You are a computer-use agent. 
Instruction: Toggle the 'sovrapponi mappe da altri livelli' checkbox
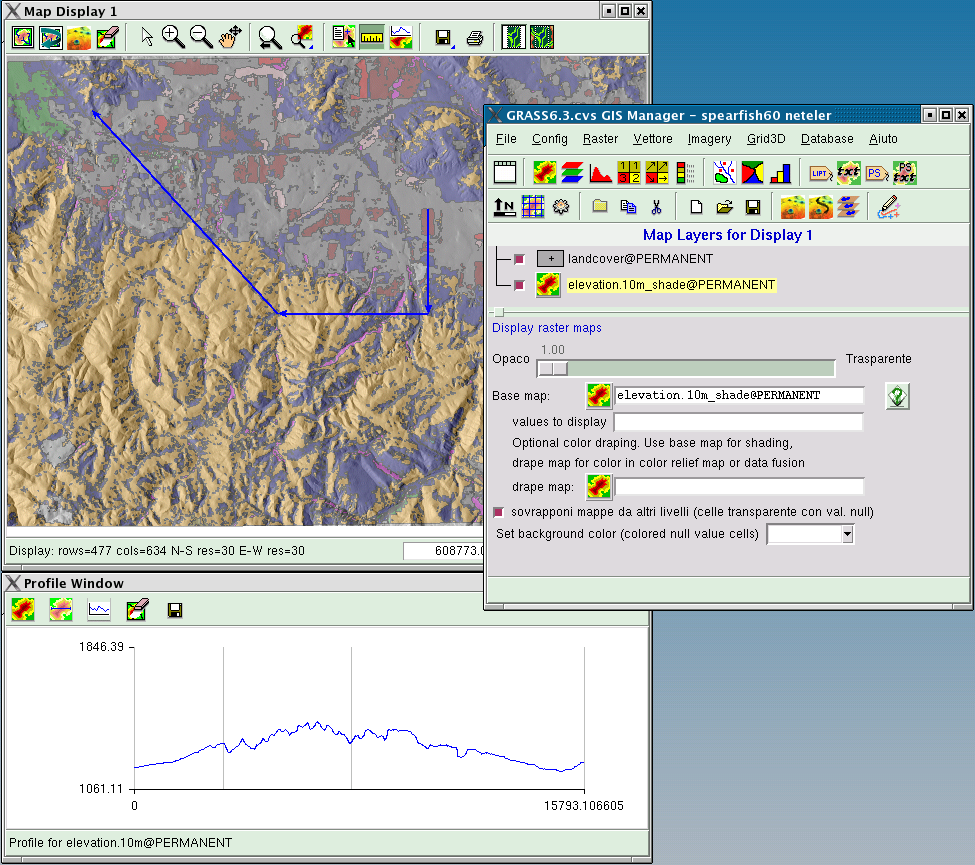click(x=500, y=512)
